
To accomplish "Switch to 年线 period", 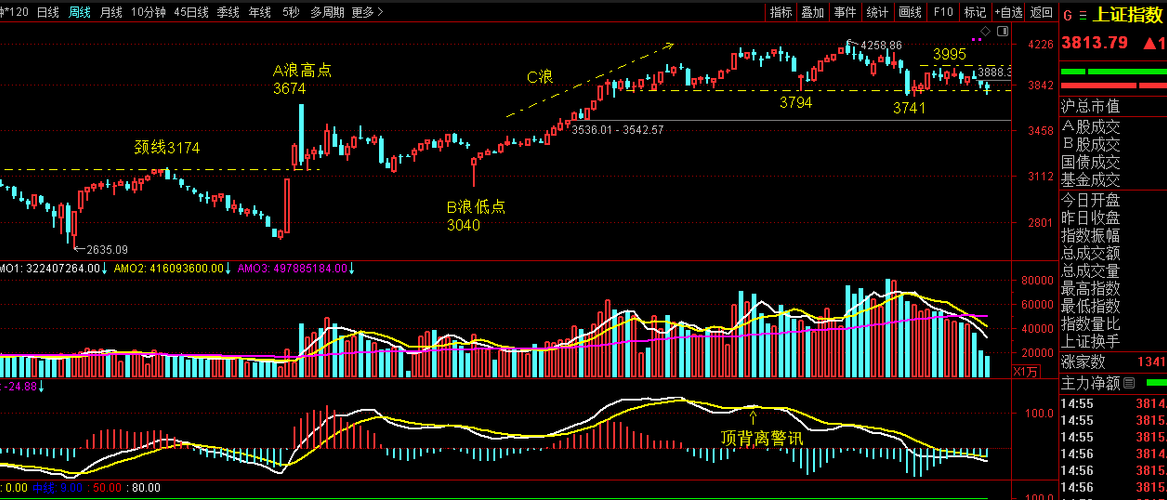I will coord(260,12).
